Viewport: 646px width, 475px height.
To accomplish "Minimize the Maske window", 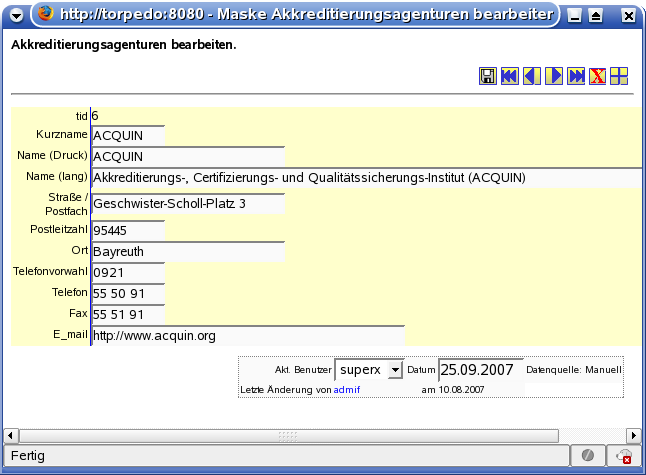I will tap(574, 16).
